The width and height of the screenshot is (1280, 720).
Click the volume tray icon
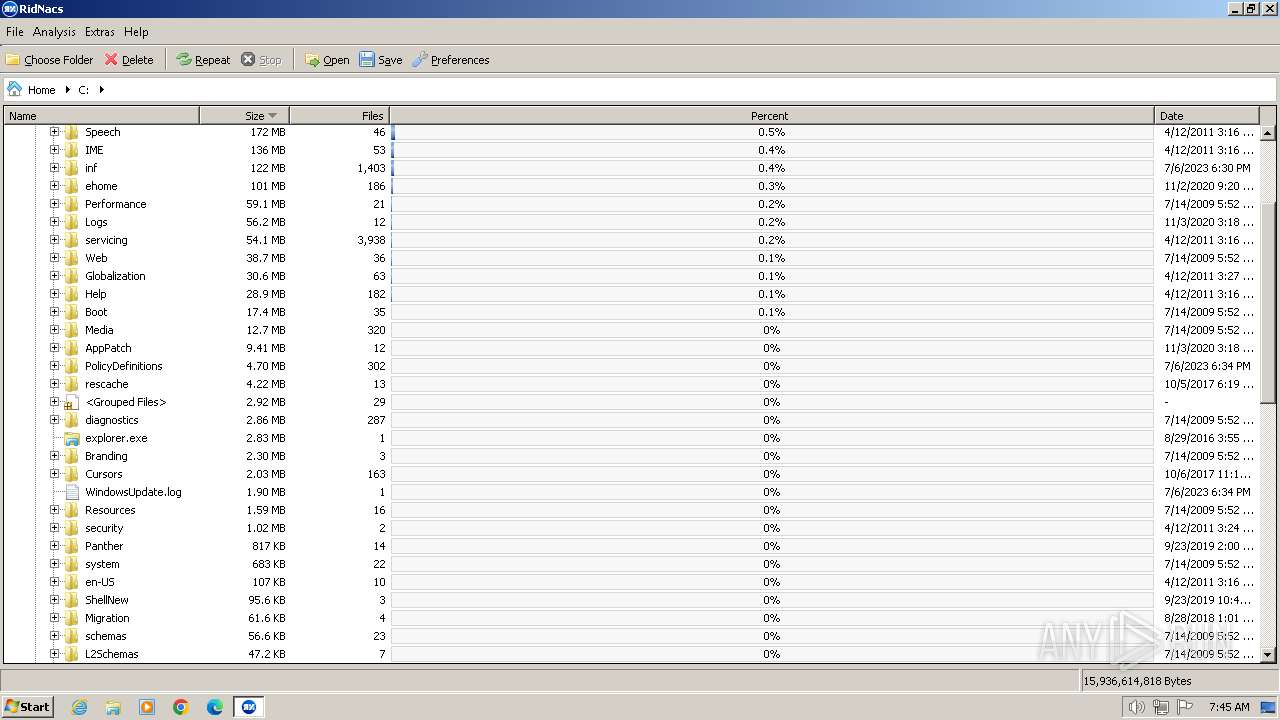pyautogui.click(x=1137, y=707)
